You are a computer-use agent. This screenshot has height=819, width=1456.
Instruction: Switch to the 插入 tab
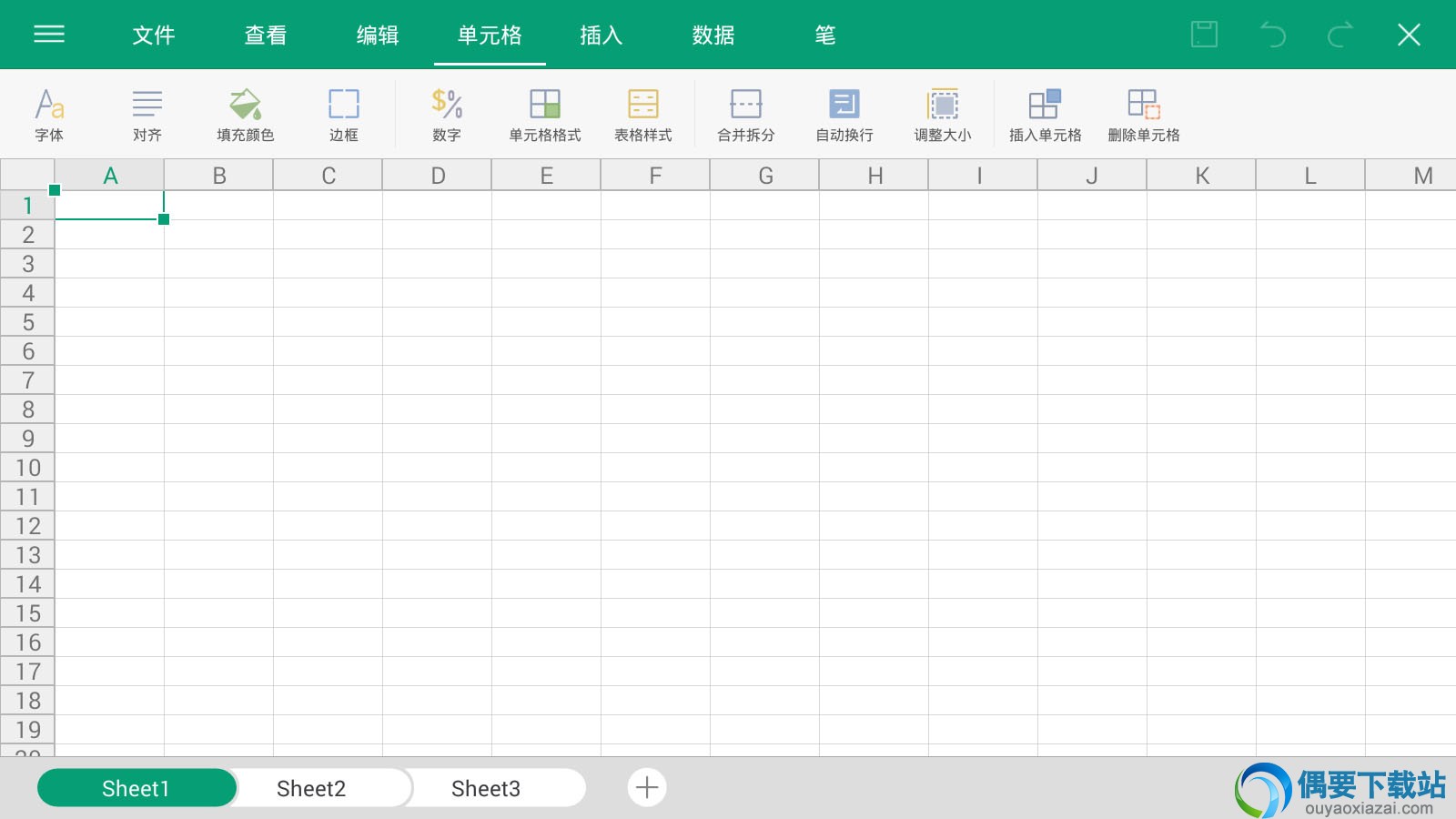point(602,35)
